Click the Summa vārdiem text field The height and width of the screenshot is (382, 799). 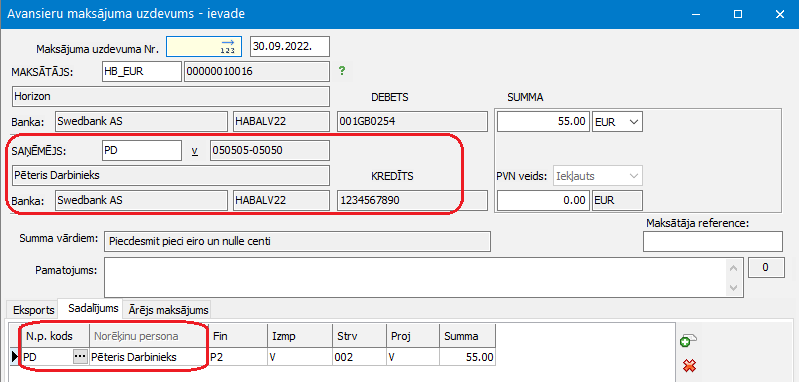coord(297,241)
